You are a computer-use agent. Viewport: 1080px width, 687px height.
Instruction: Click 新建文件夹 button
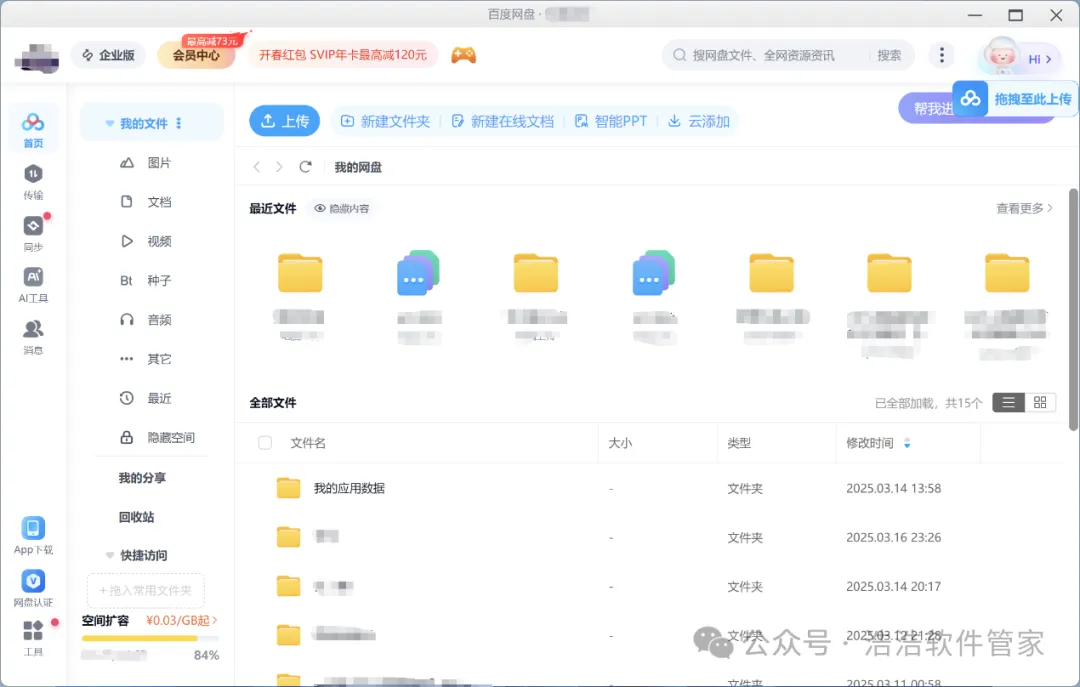pyautogui.click(x=385, y=121)
